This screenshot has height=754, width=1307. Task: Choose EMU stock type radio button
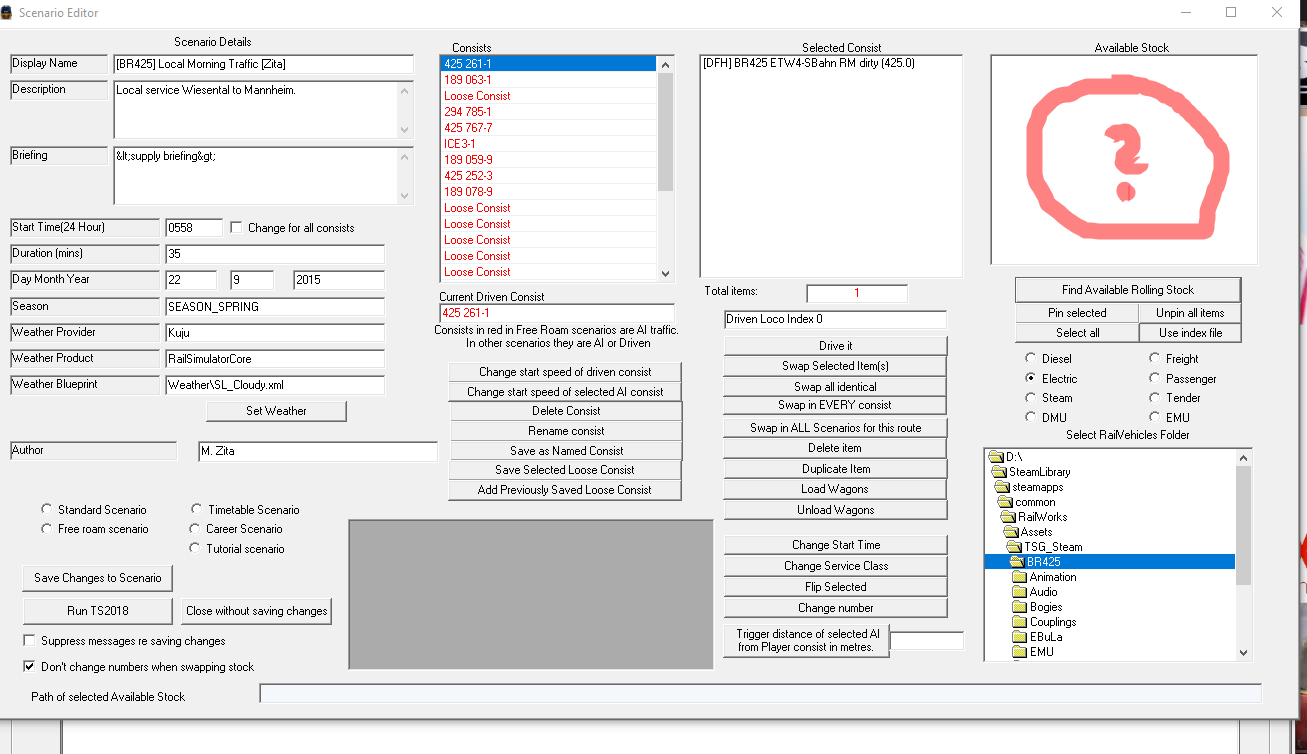1154,418
